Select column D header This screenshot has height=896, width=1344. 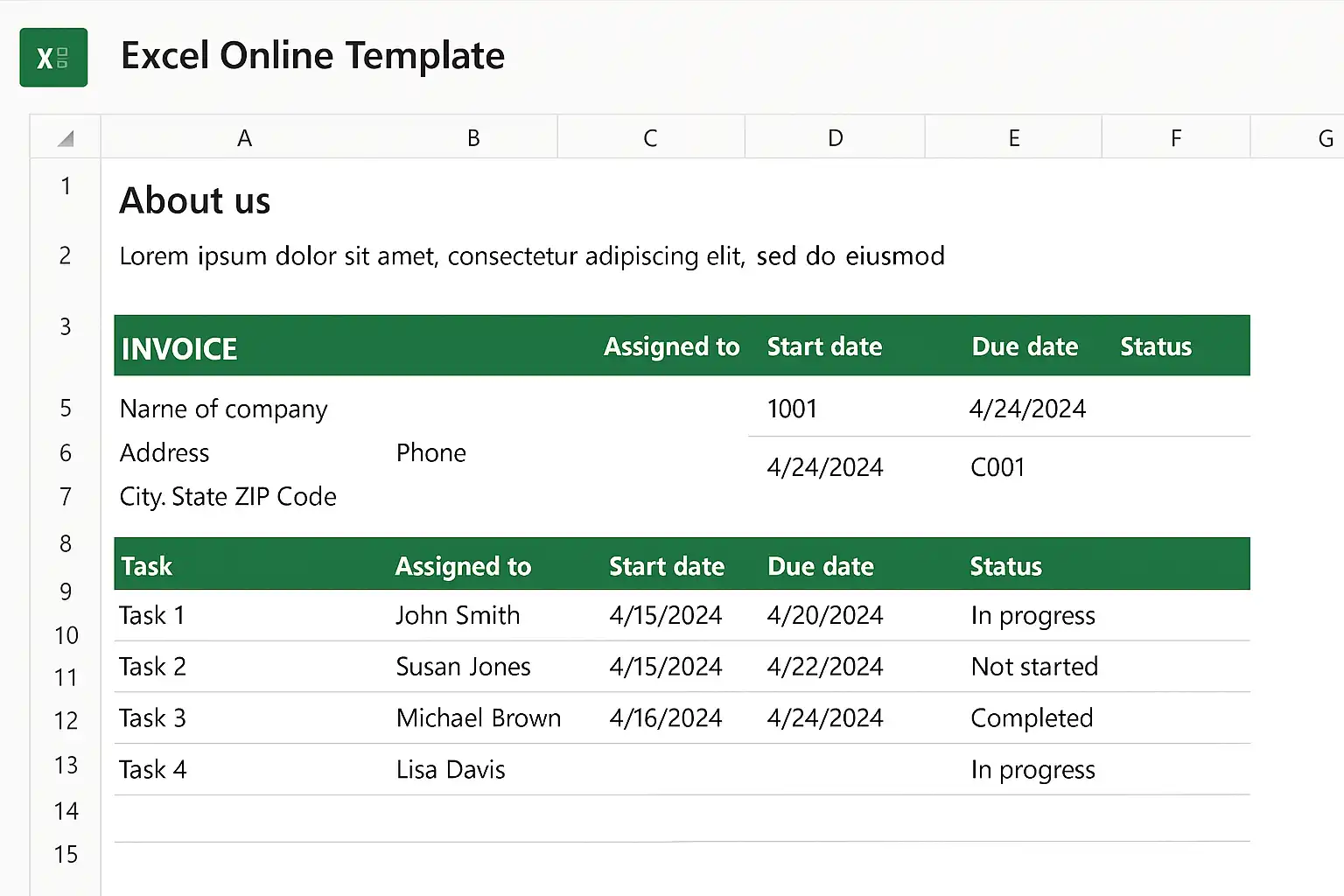pyautogui.click(x=835, y=137)
